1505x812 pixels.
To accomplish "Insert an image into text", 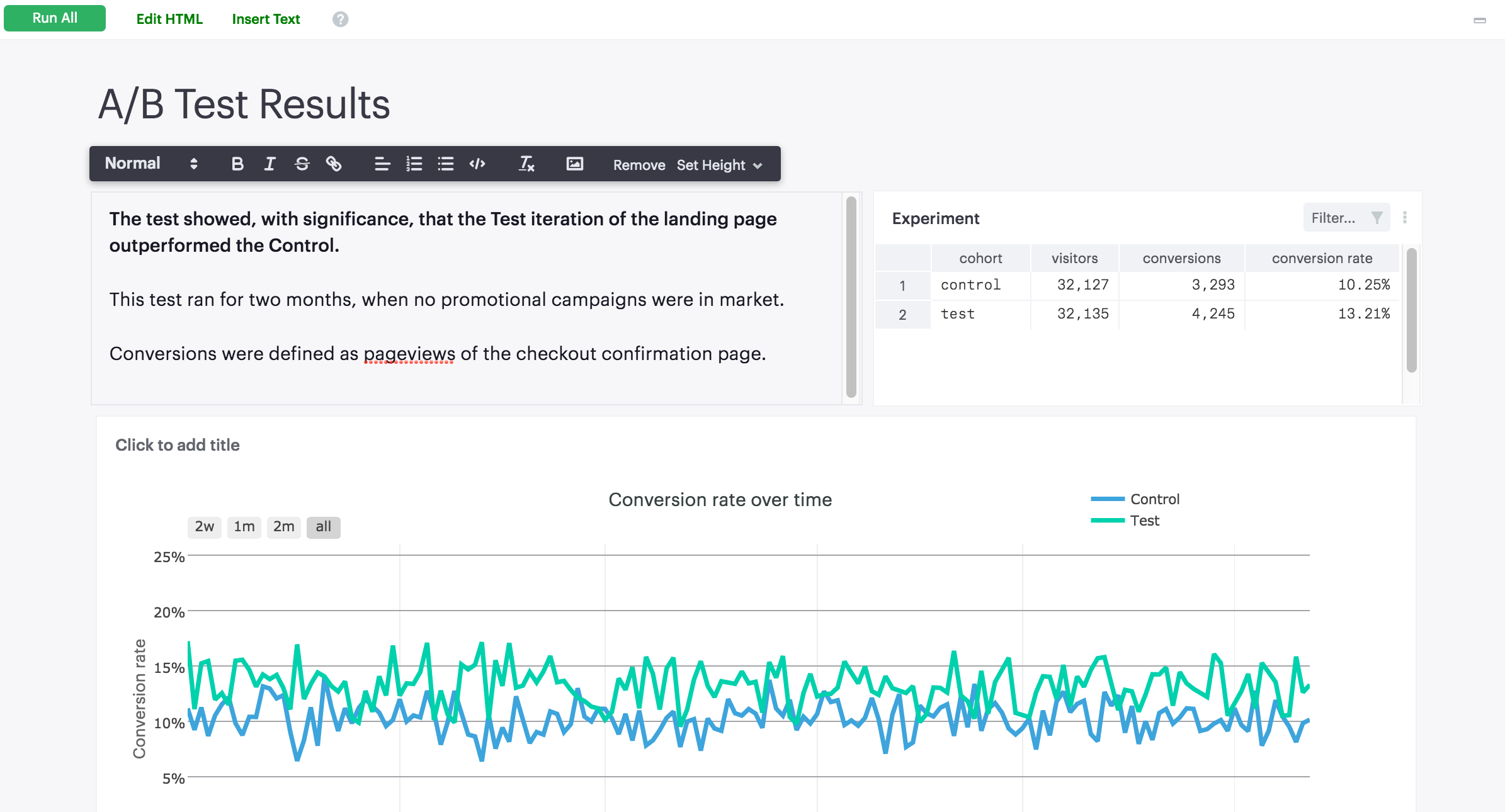I will (x=574, y=164).
